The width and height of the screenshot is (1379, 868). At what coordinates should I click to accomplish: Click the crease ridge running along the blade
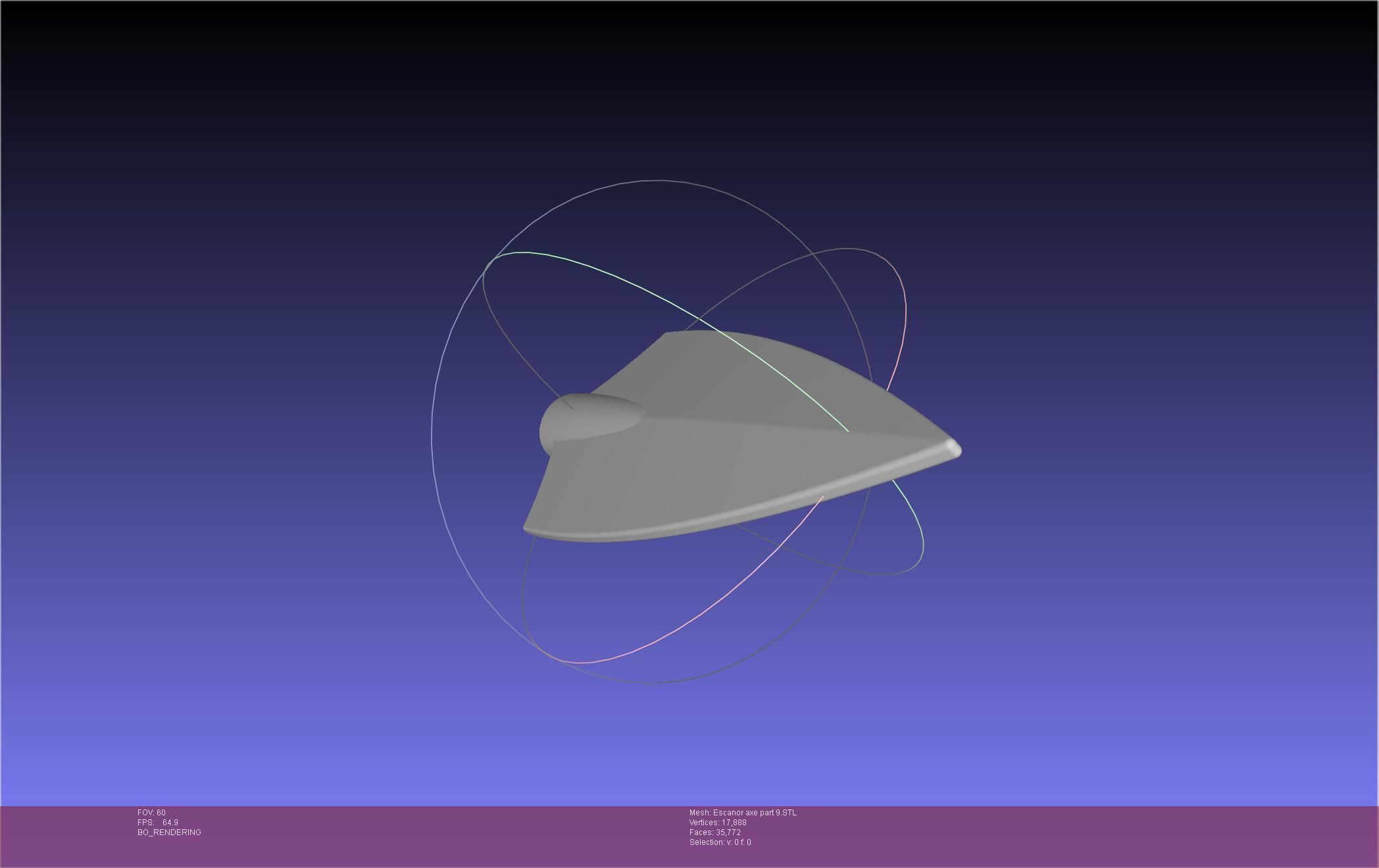tap(776, 426)
